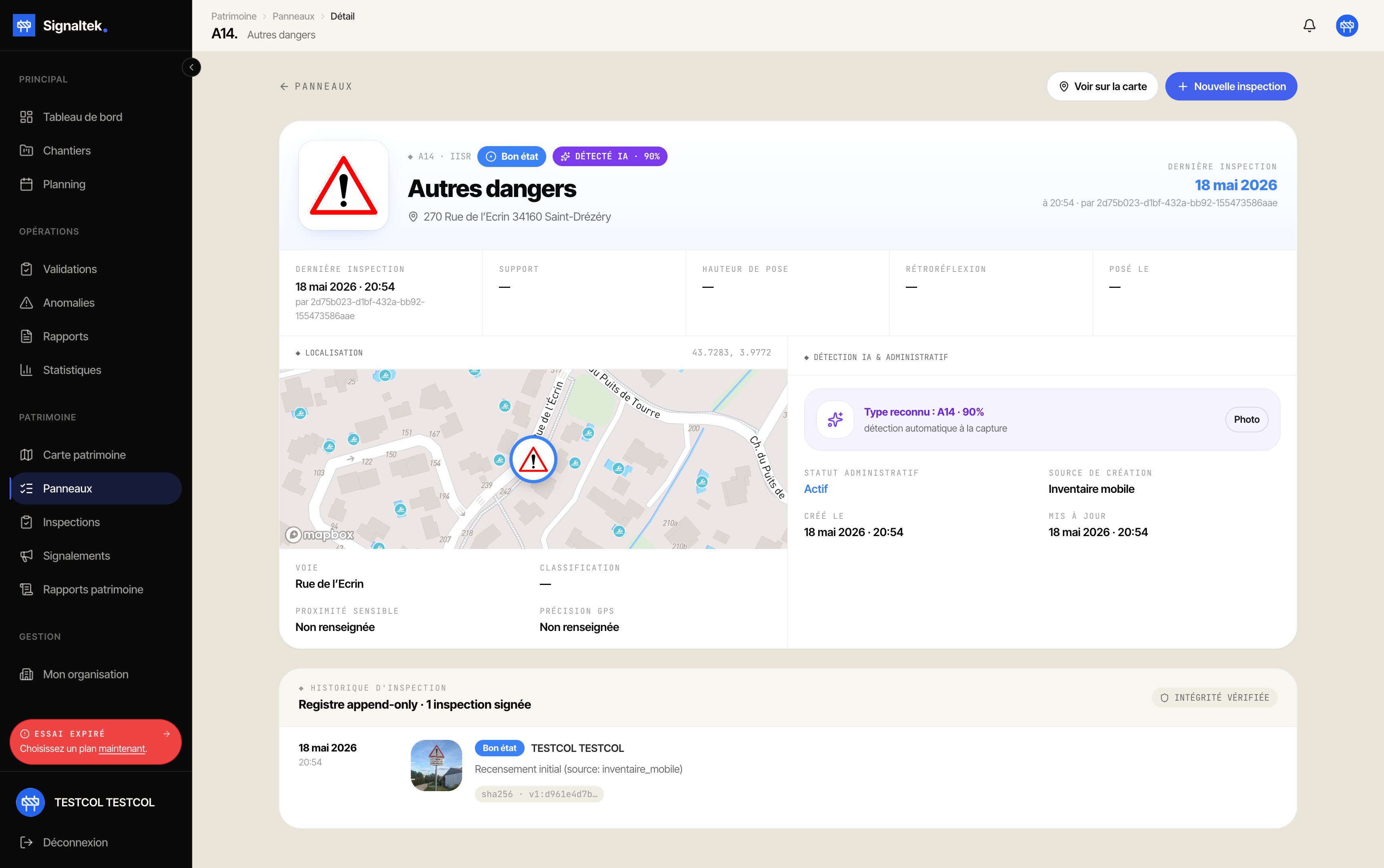Click the sha256 hash chip
This screenshot has width=1384, height=868.
point(539,794)
